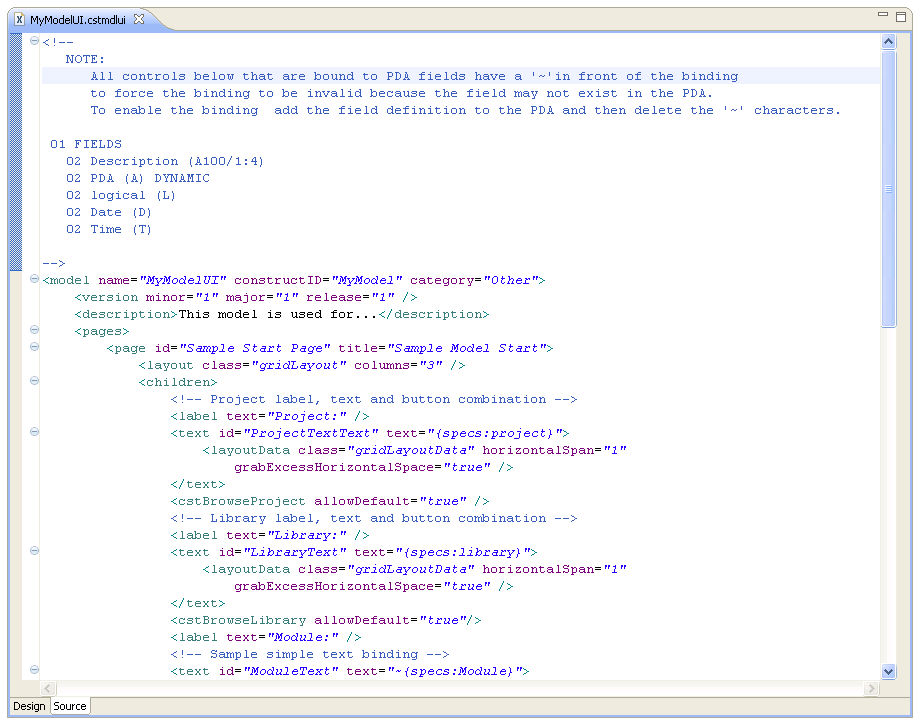The width and height of the screenshot is (921, 727).
Task: Collapse the pages element fold
Action: pyautogui.click(x=34, y=331)
